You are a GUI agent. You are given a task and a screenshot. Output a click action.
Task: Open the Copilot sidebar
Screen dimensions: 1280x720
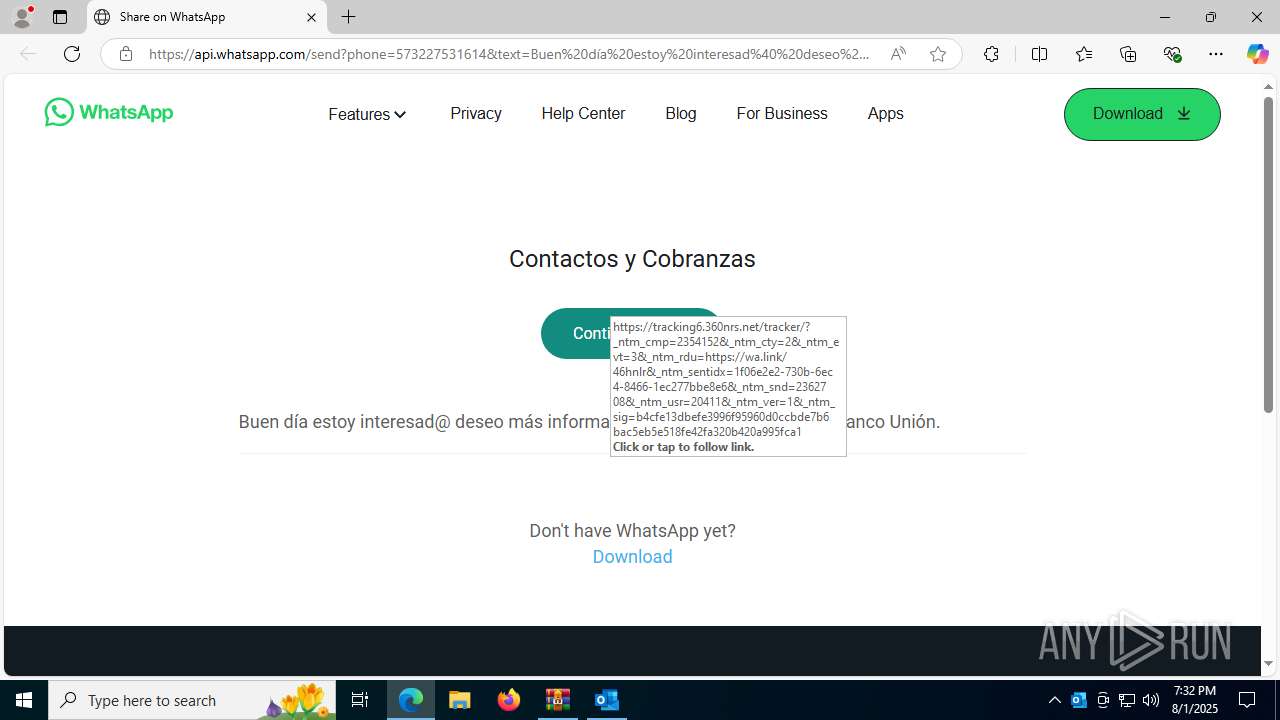click(1257, 54)
